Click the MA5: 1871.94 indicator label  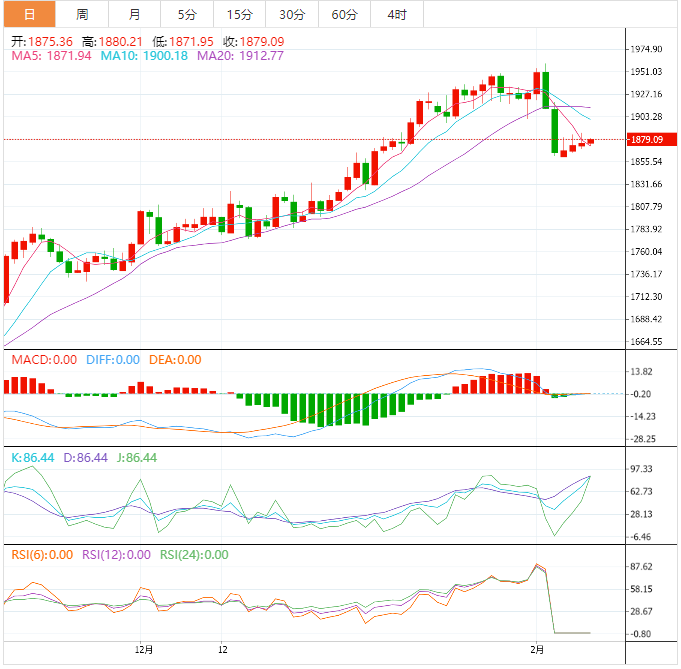tap(51, 56)
